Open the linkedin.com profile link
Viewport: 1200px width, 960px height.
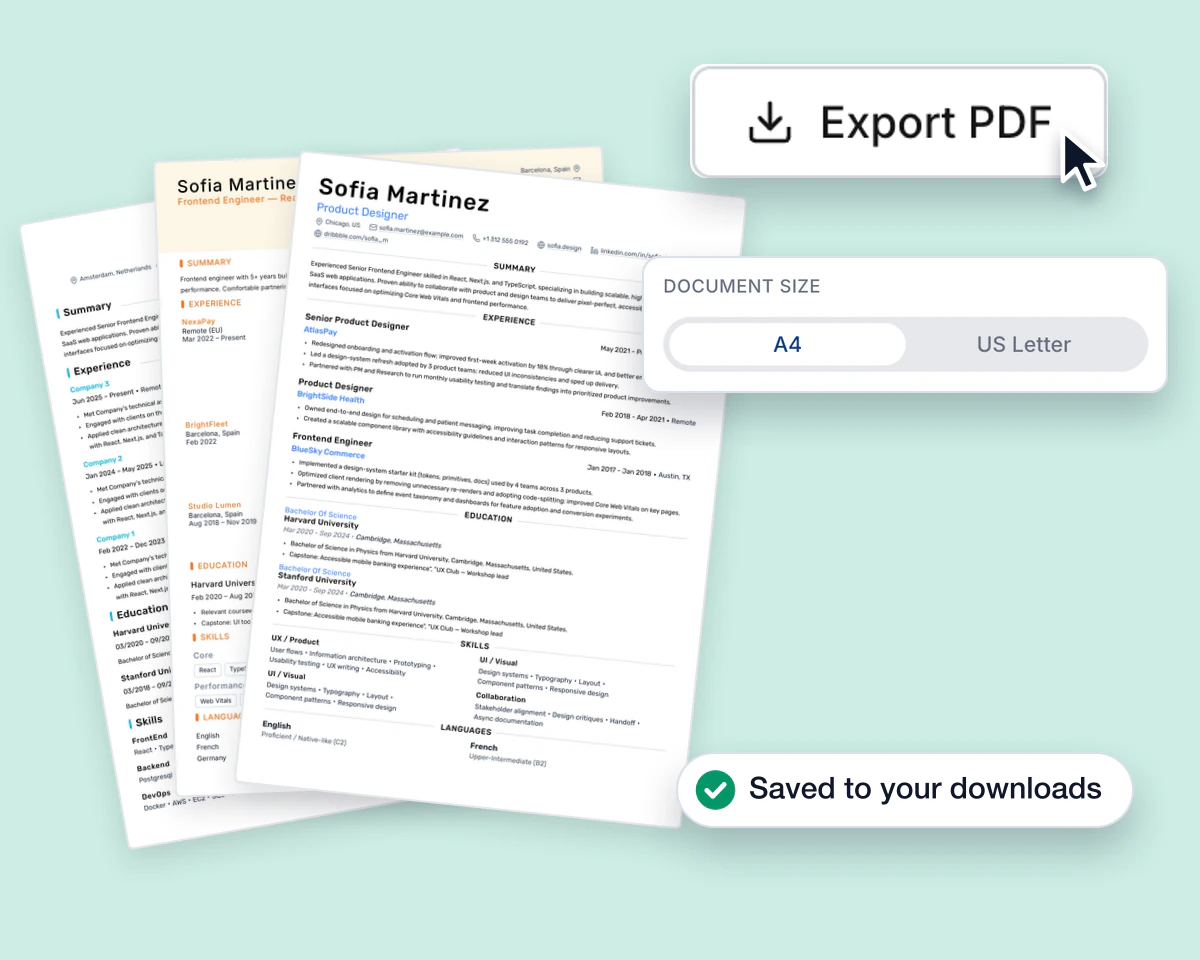click(630, 253)
